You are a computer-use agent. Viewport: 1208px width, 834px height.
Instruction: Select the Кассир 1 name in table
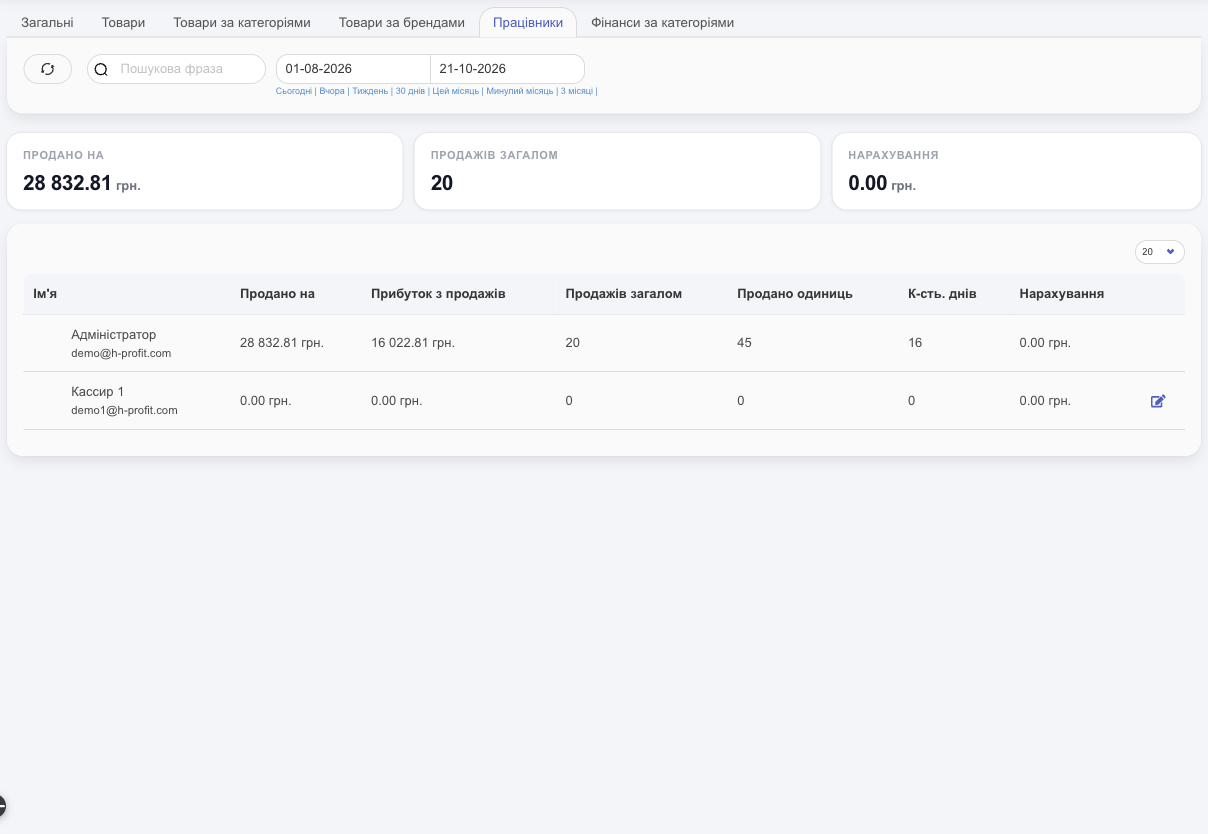click(x=98, y=392)
